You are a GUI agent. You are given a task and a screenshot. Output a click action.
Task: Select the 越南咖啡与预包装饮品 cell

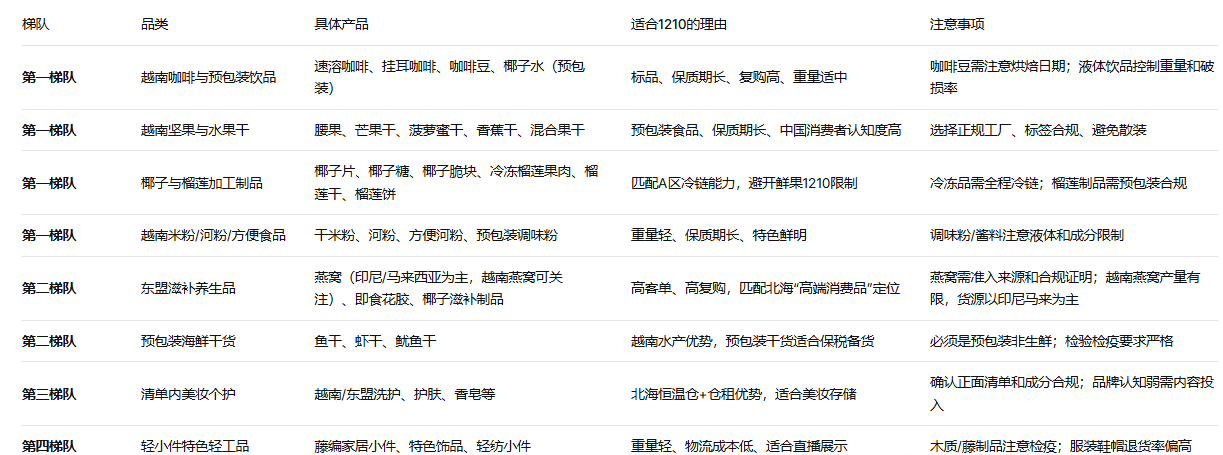(208, 77)
